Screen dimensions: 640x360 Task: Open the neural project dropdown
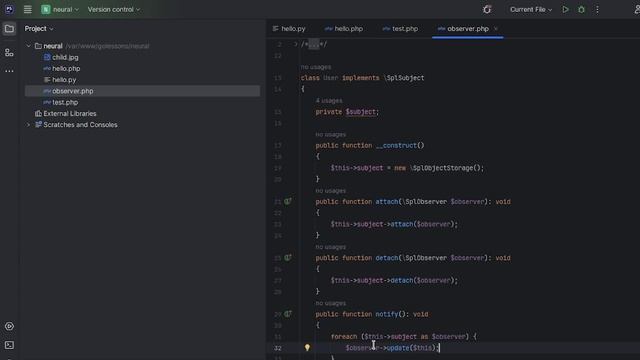[60, 9]
